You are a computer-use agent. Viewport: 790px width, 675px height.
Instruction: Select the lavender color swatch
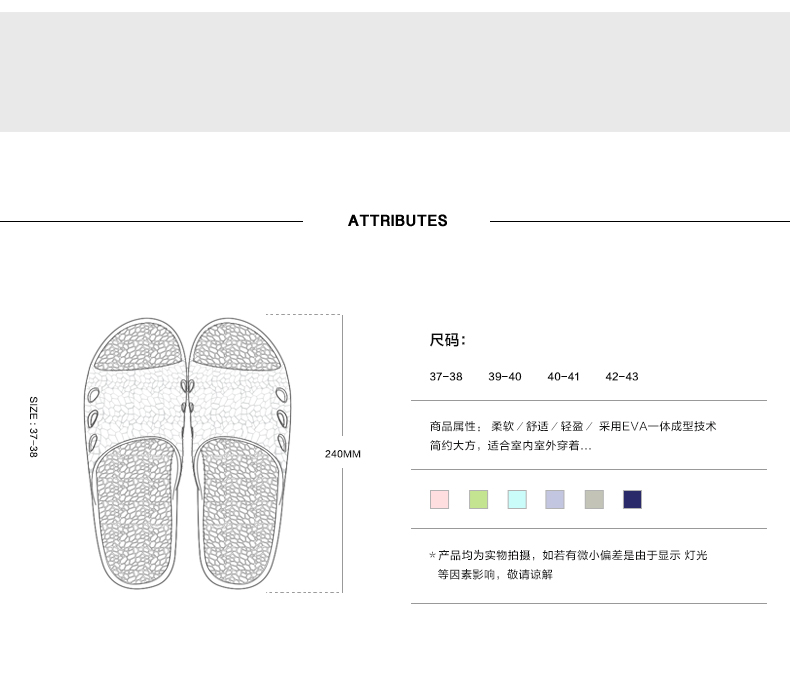coord(555,499)
